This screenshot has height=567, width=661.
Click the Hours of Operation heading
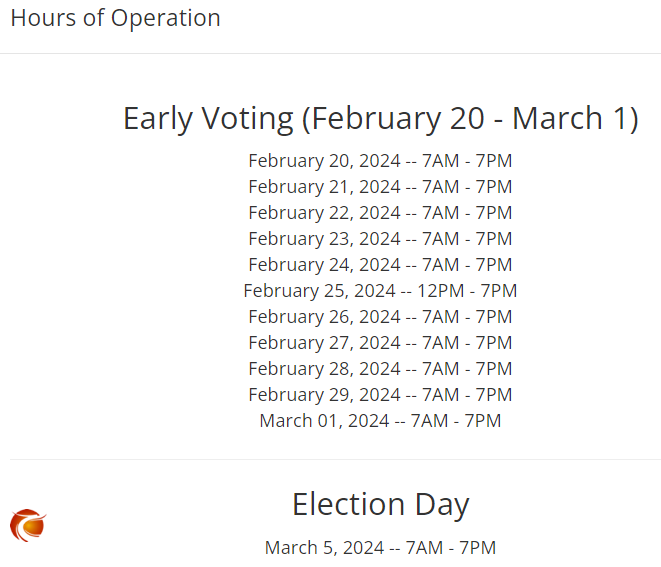116,19
